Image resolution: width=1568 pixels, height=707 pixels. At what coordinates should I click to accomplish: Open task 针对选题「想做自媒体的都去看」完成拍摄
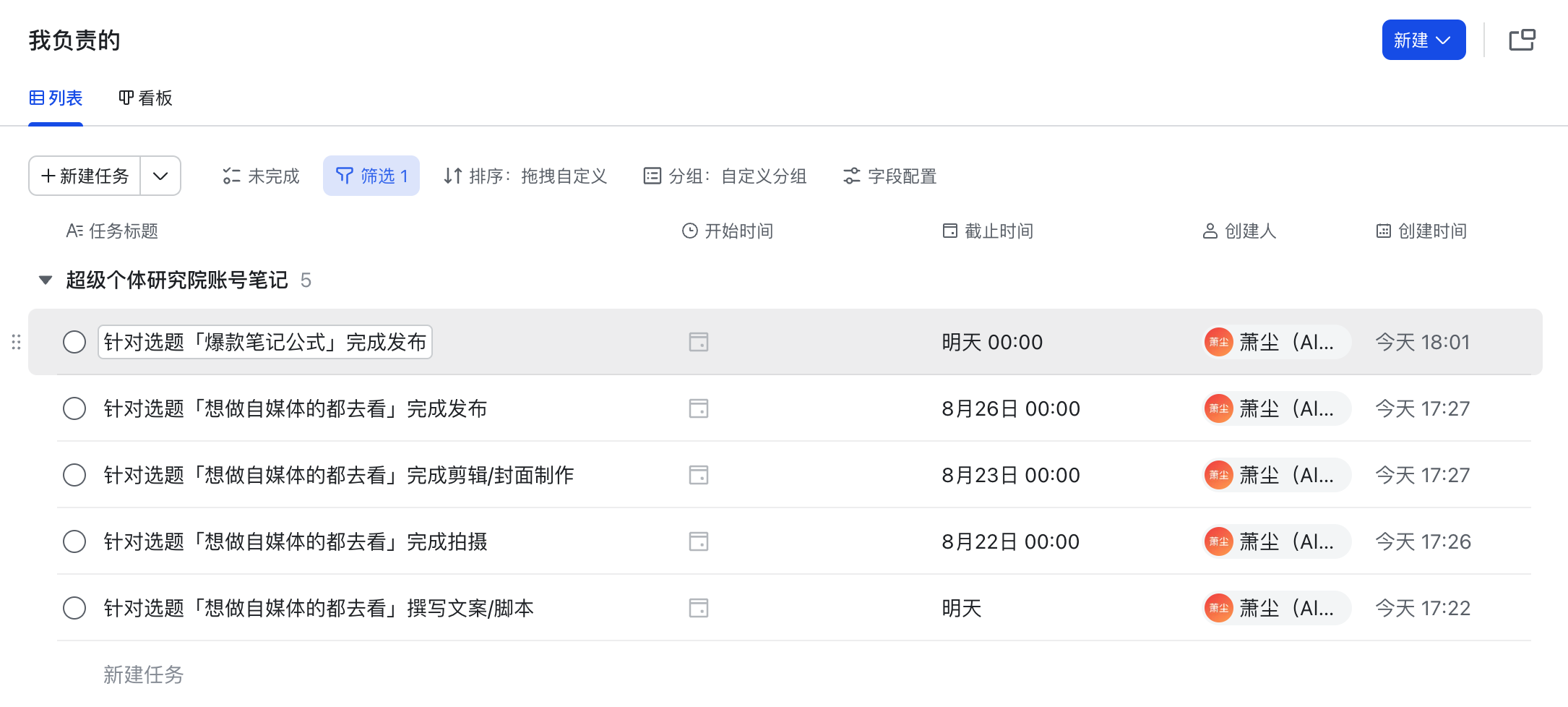[296, 541]
